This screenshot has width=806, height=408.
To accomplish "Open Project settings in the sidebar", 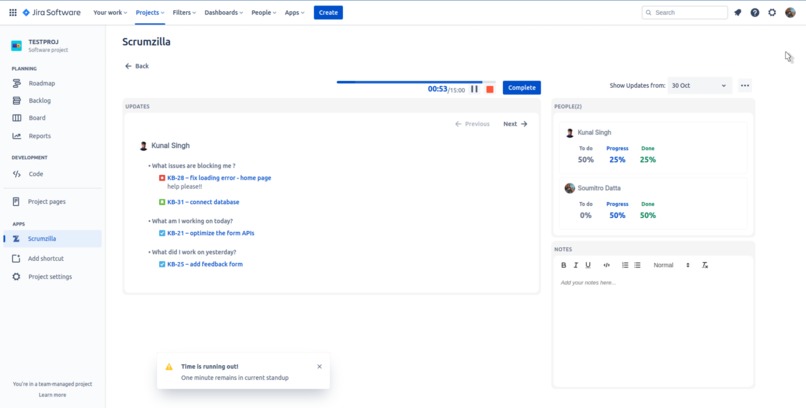I will 52,276.
